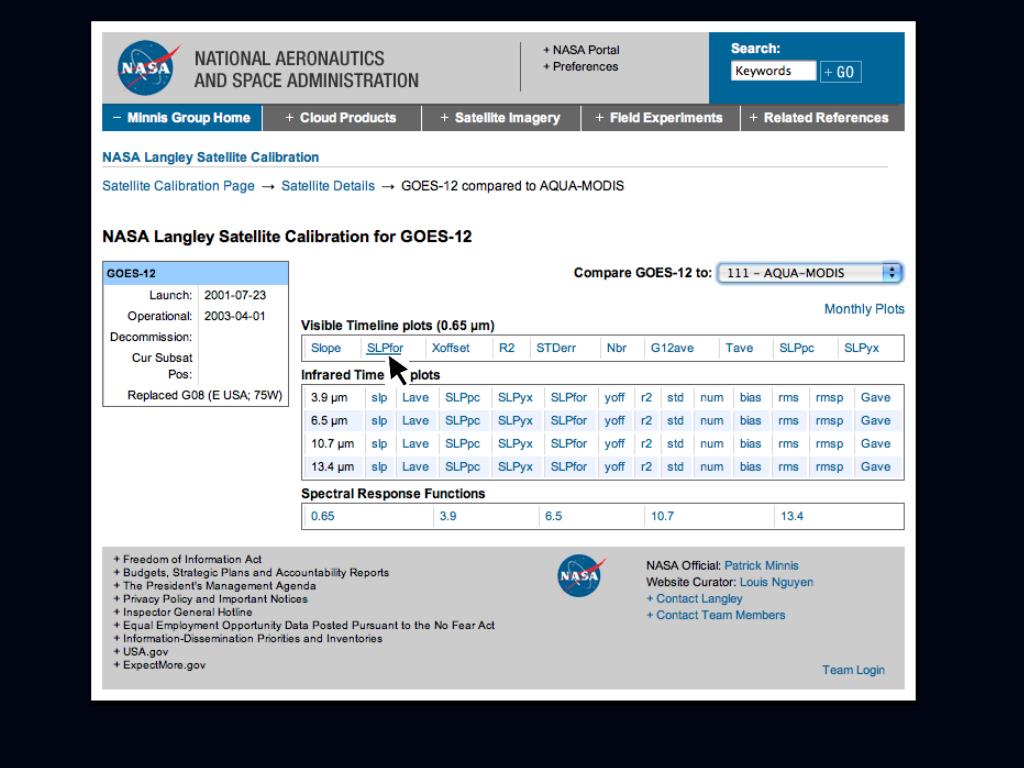The width and height of the screenshot is (1024, 768).
Task: Click the GO search button
Action: coord(840,72)
